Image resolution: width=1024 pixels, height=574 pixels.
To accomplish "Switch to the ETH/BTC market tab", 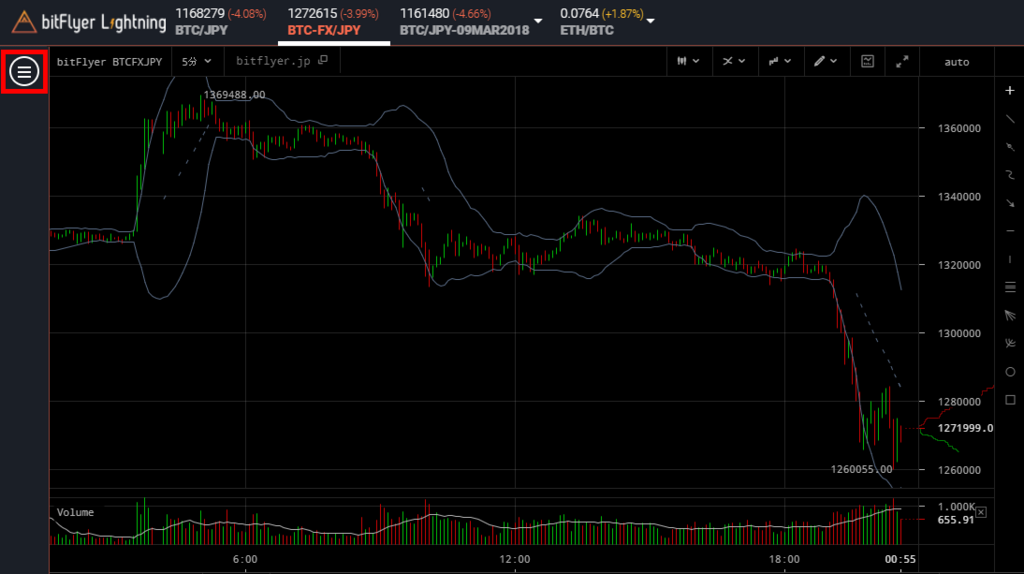I will coord(601,22).
